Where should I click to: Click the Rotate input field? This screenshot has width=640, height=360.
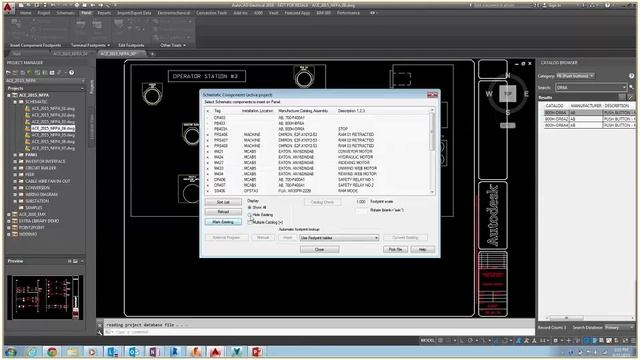[x=361, y=210]
